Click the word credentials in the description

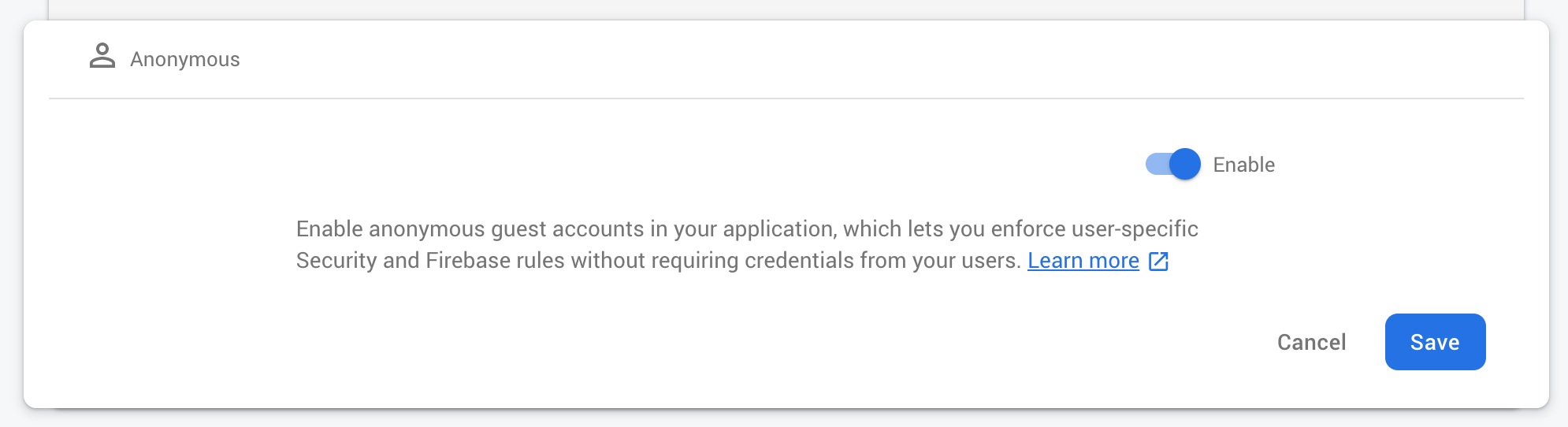coord(799,261)
